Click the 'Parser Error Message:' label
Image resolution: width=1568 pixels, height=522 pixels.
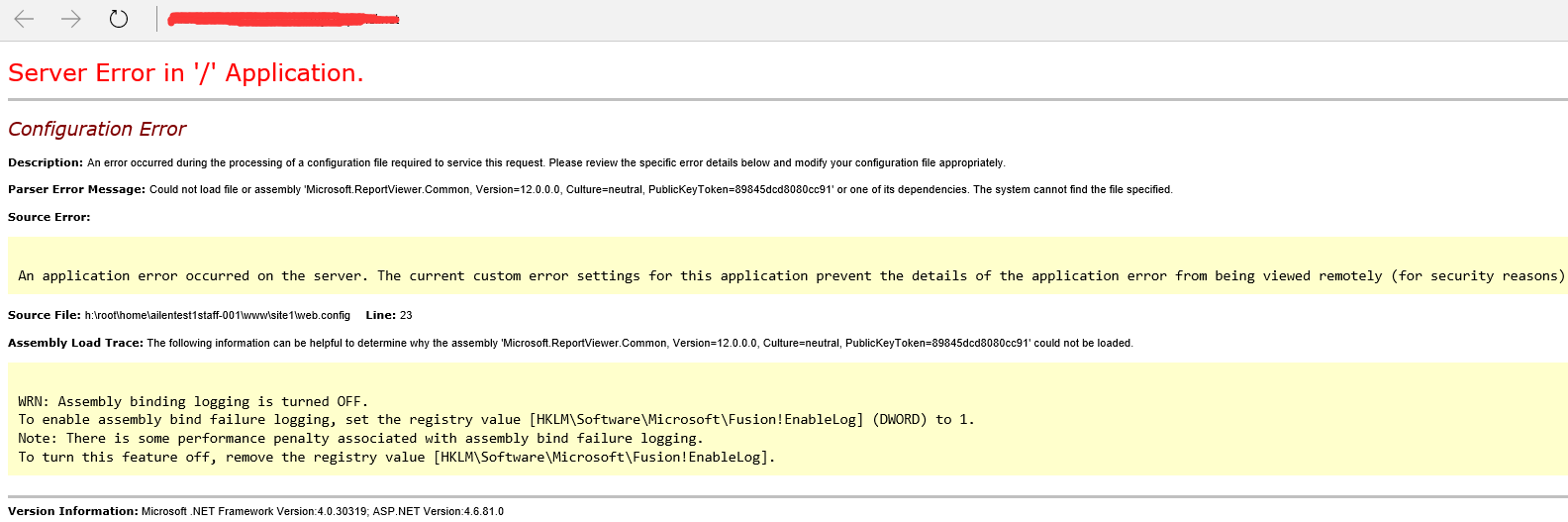(76, 189)
